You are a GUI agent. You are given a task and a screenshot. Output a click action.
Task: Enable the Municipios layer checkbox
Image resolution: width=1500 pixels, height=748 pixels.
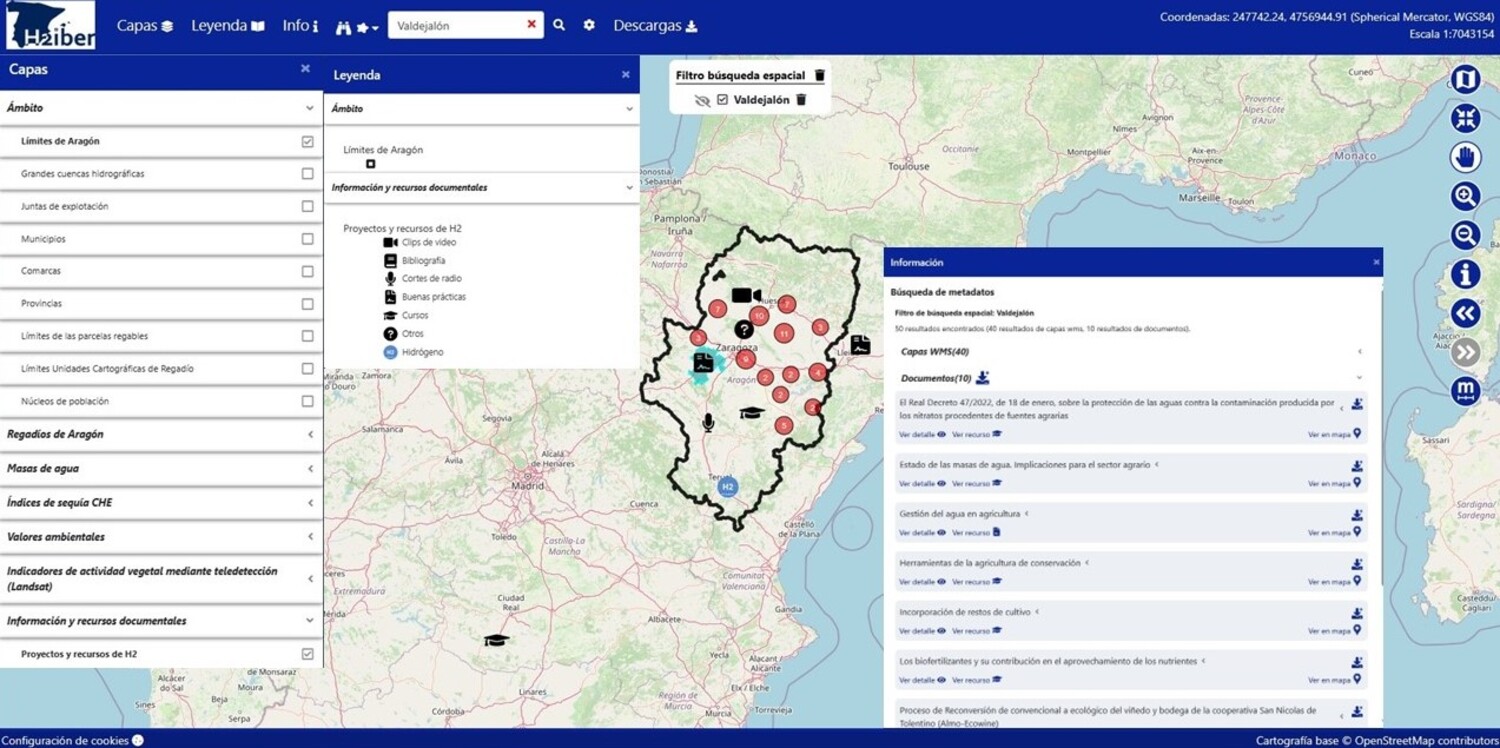[307, 239]
